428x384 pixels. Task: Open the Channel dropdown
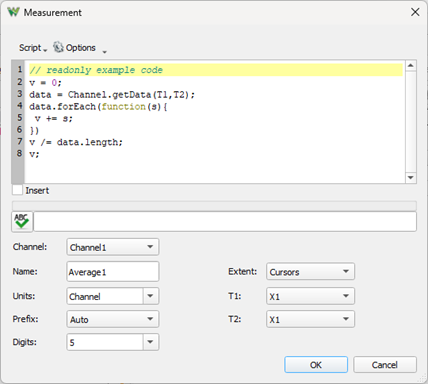click(113, 247)
